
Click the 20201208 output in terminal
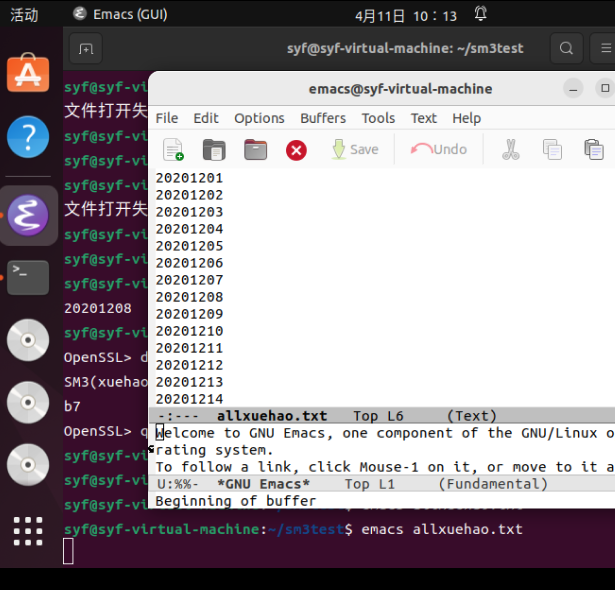point(98,308)
